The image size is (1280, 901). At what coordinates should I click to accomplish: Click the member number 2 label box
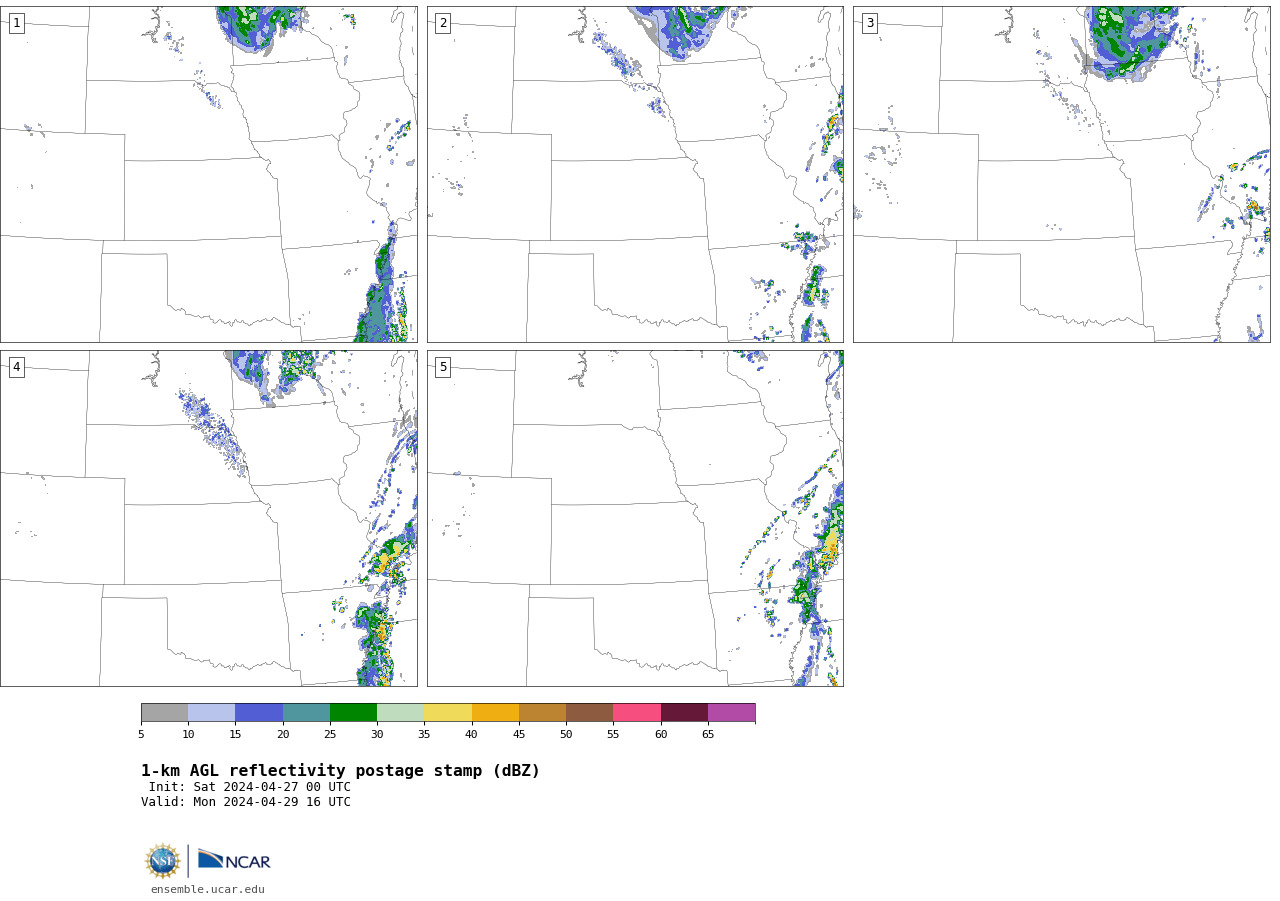[x=443, y=23]
